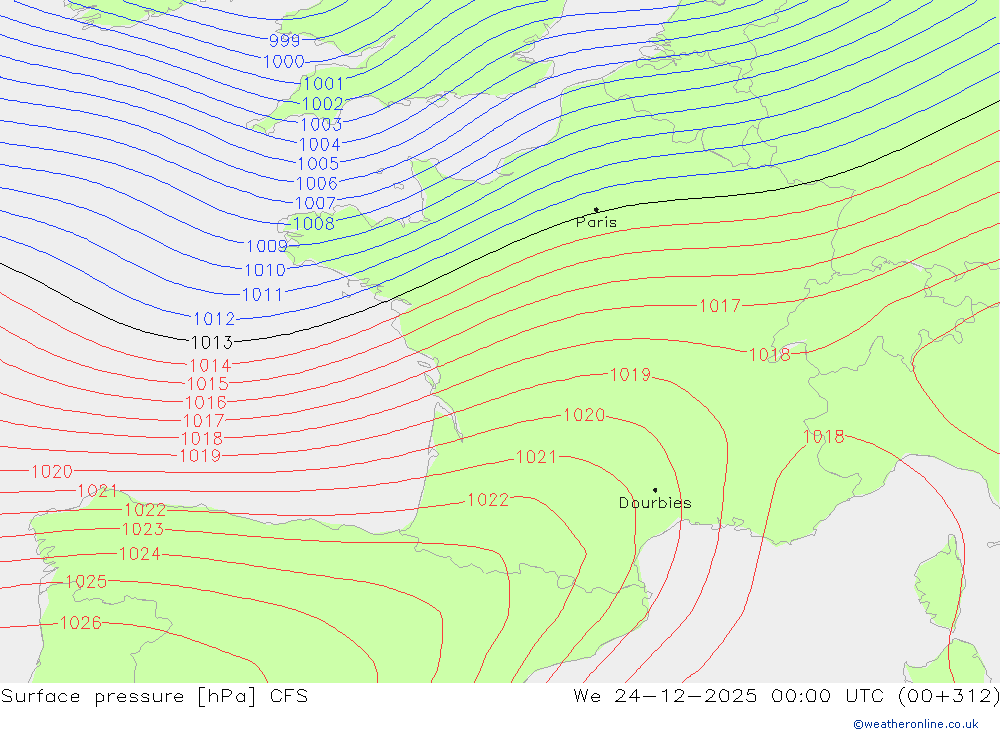This screenshot has width=1000, height=733.
Task: Pick the 1006 pressure label
Action: [x=317, y=184]
